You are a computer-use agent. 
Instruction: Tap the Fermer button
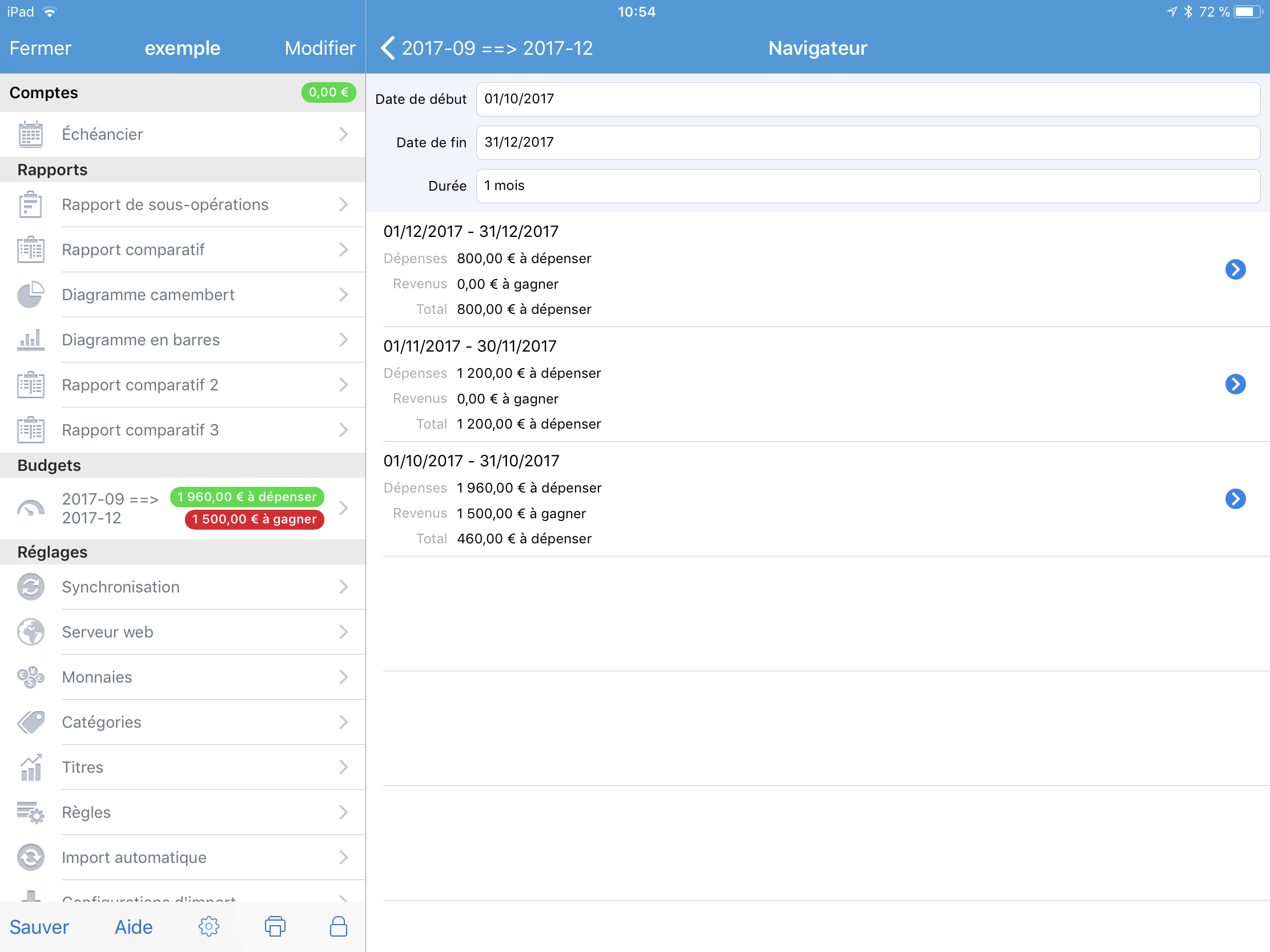[x=40, y=48]
